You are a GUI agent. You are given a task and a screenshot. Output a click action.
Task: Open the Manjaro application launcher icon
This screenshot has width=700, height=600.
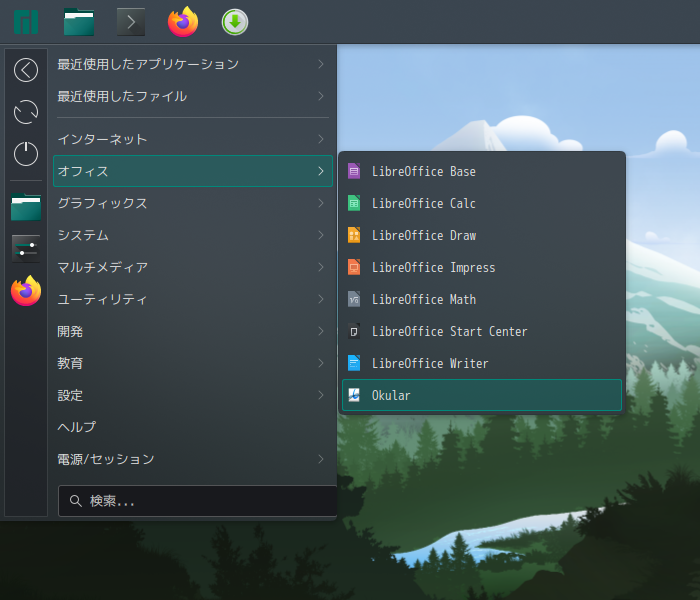(26, 22)
